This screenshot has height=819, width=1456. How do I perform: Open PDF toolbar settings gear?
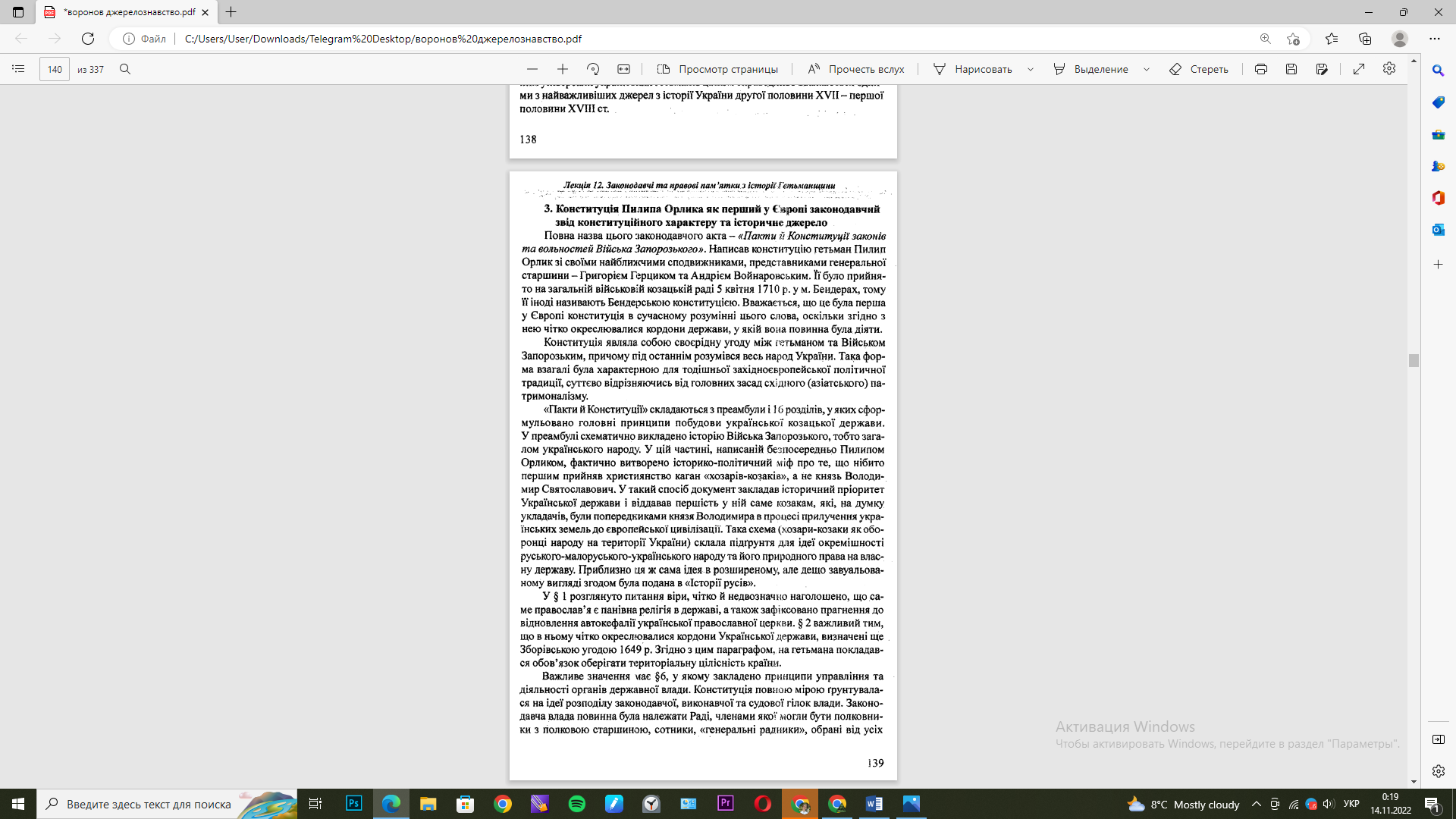[1389, 68]
